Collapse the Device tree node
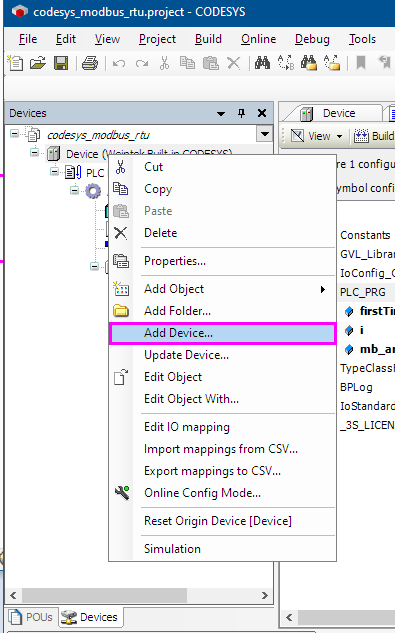The width and height of the screenshot is (395, 633). [x=34, y=153]
